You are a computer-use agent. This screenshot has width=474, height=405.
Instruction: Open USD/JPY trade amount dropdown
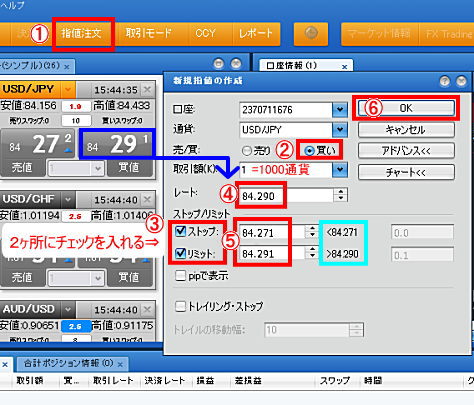pyautogui.click(x=98, y=168)
